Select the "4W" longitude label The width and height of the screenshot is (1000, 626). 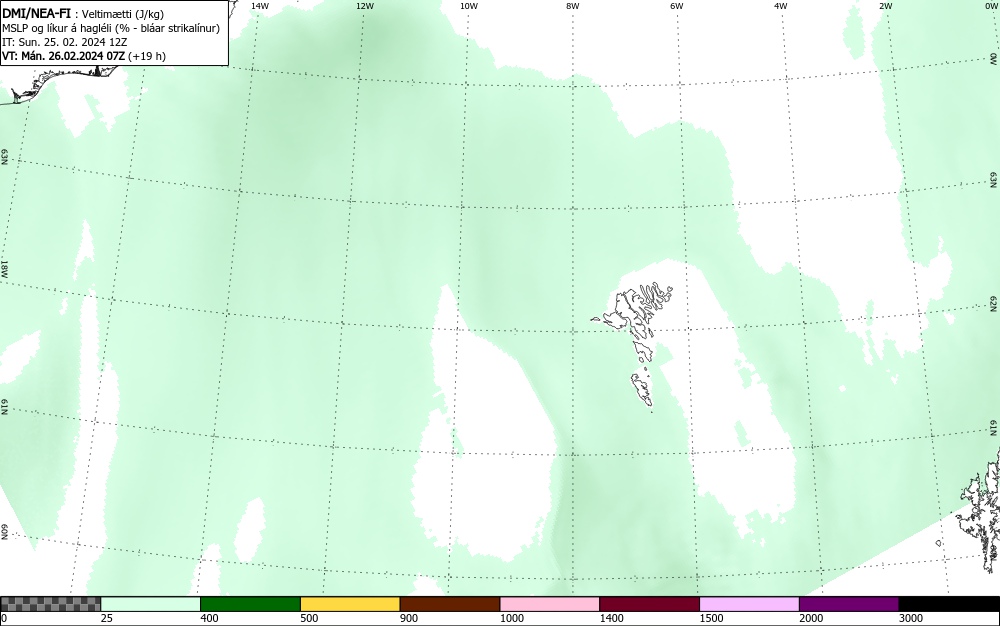pyautogui.click(x=781, y=6)
